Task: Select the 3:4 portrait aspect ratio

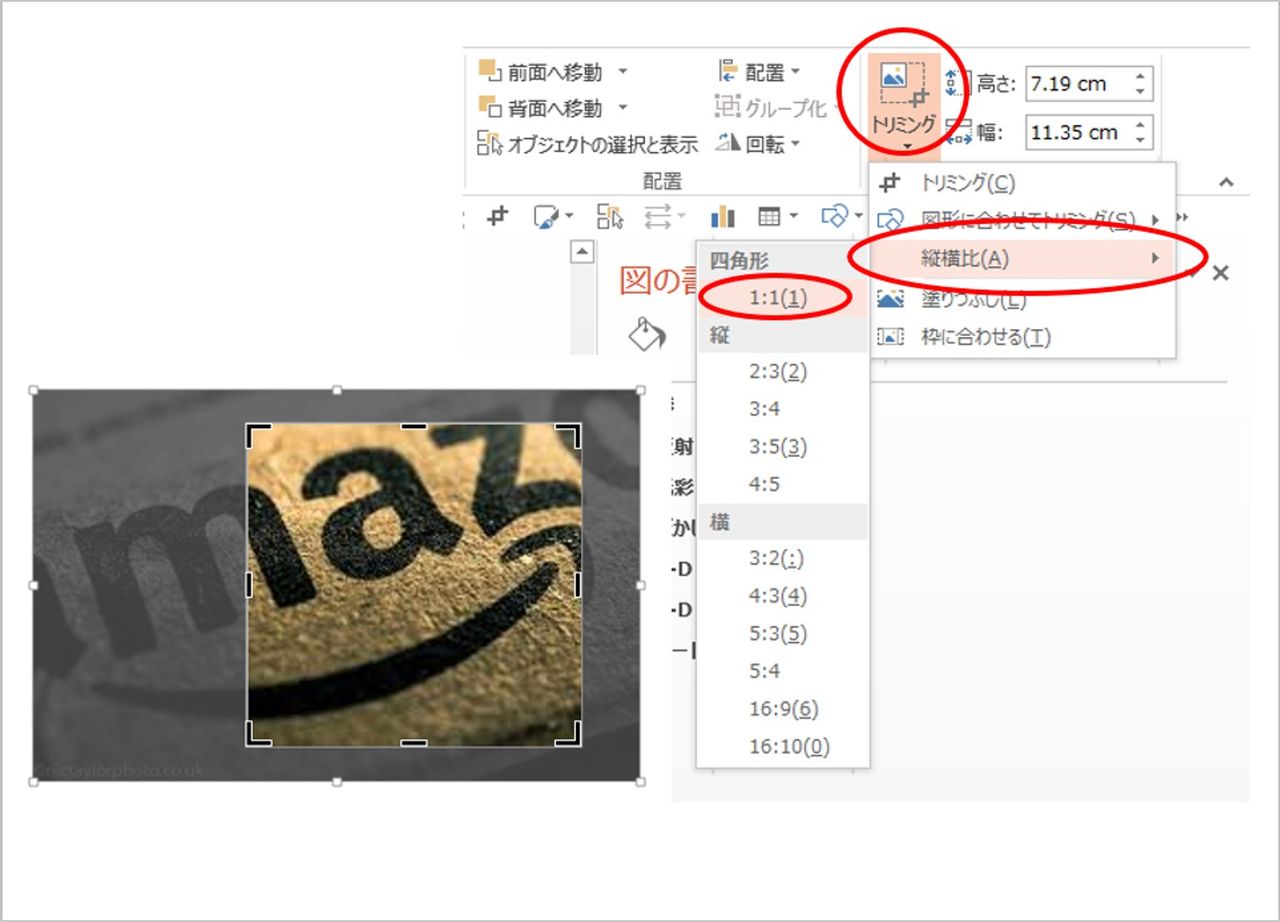Action: pos(782,409)
